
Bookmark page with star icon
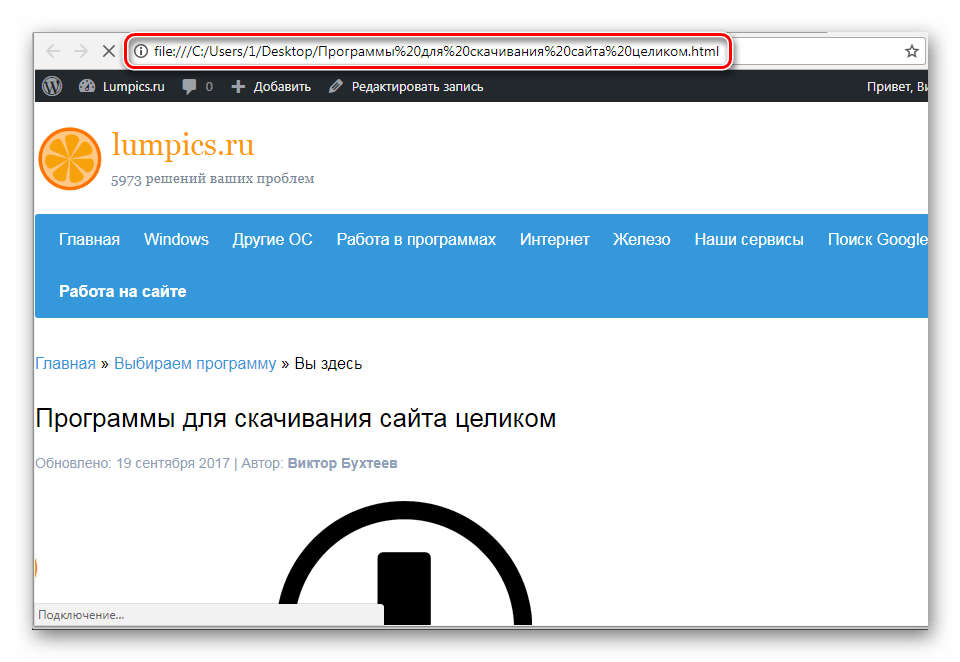[911, 51]
